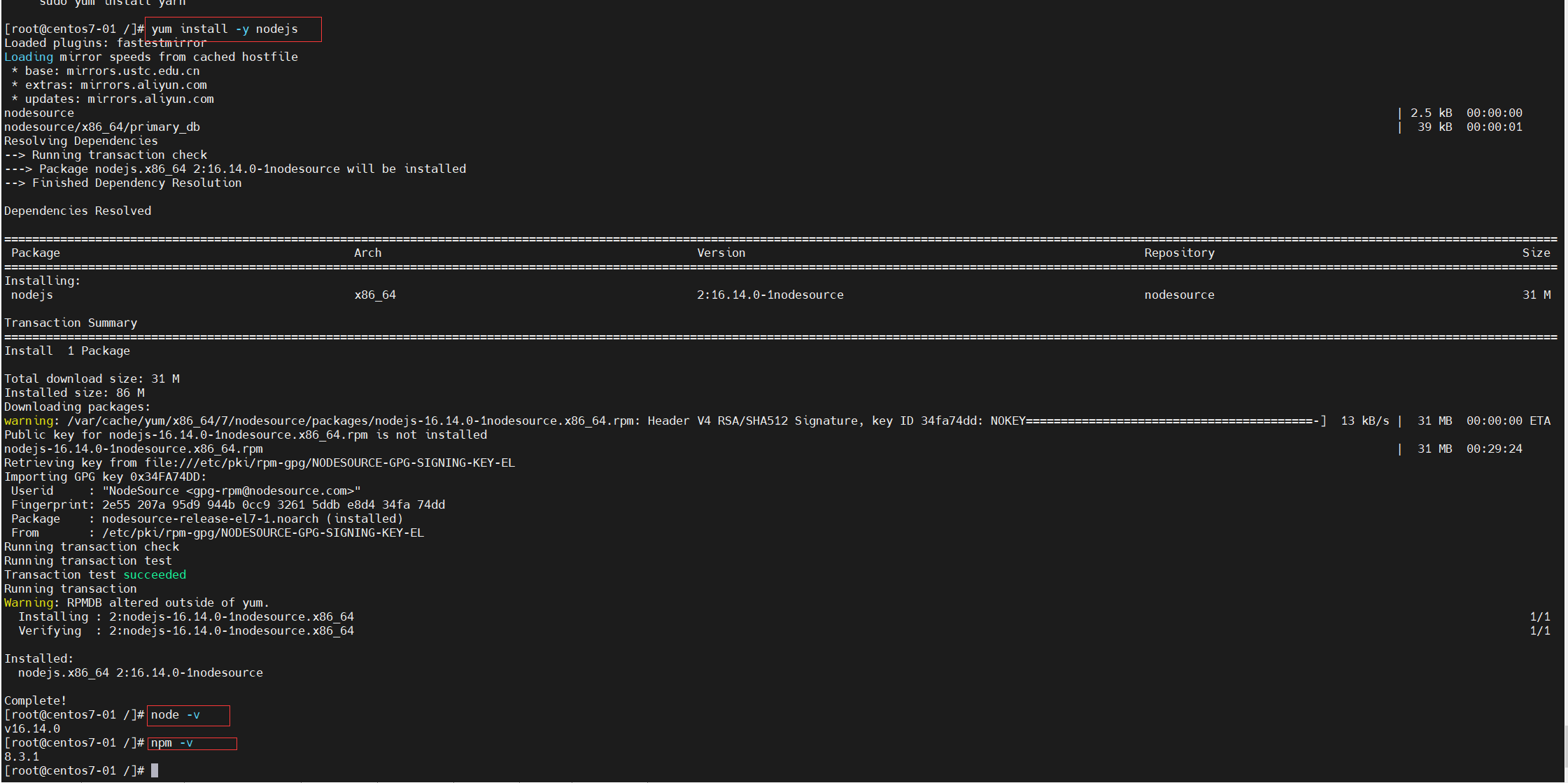The image size is (1568, 783).
Task: Click the green 'succeeded' text
Action: tap(155, 574)
